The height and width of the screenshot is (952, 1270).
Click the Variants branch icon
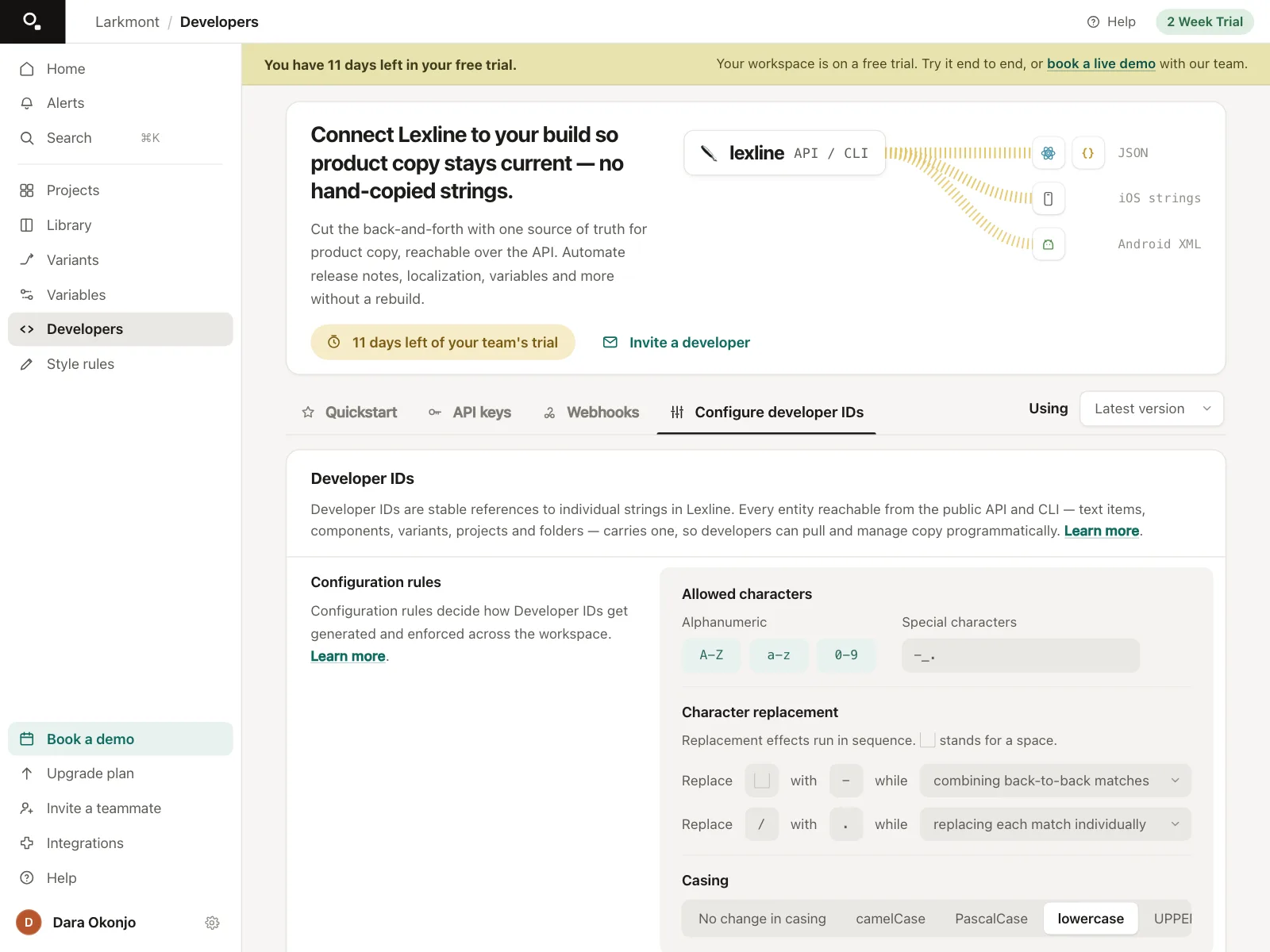click(x=27, y=260)
